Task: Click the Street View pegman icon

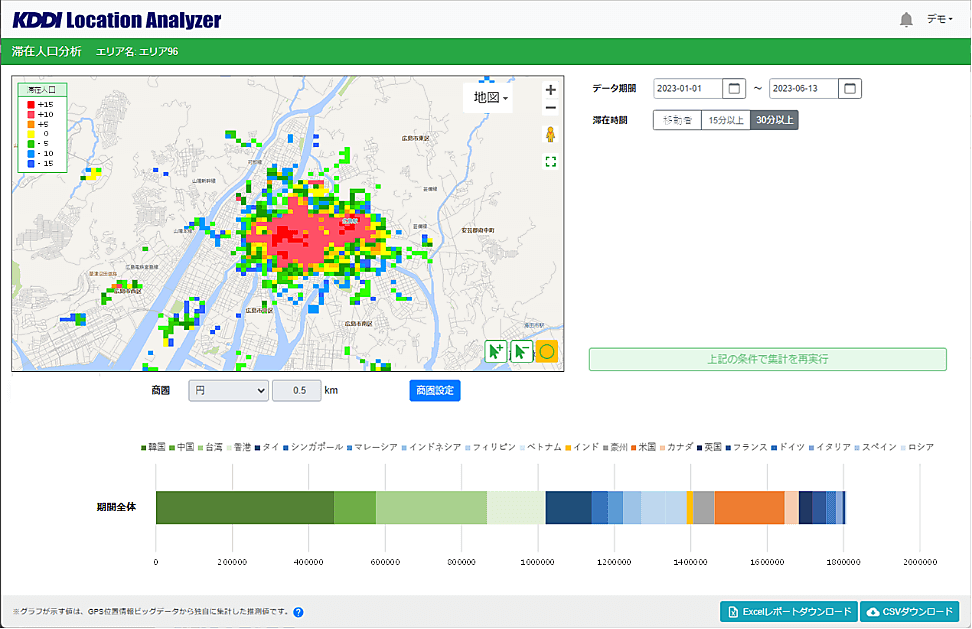Action: [551, 135]
